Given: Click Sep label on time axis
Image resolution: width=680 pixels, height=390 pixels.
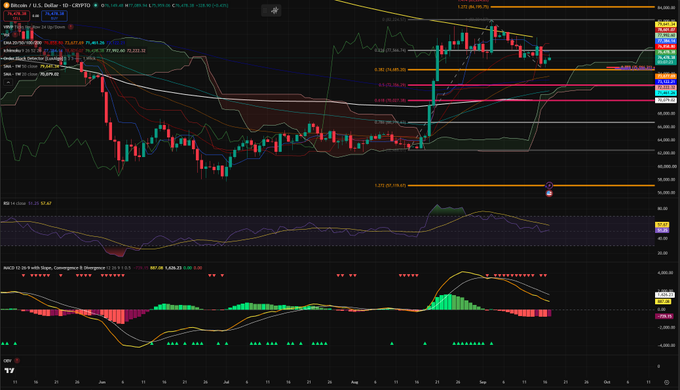Looking at the screenshot, I should pos(483,382).
